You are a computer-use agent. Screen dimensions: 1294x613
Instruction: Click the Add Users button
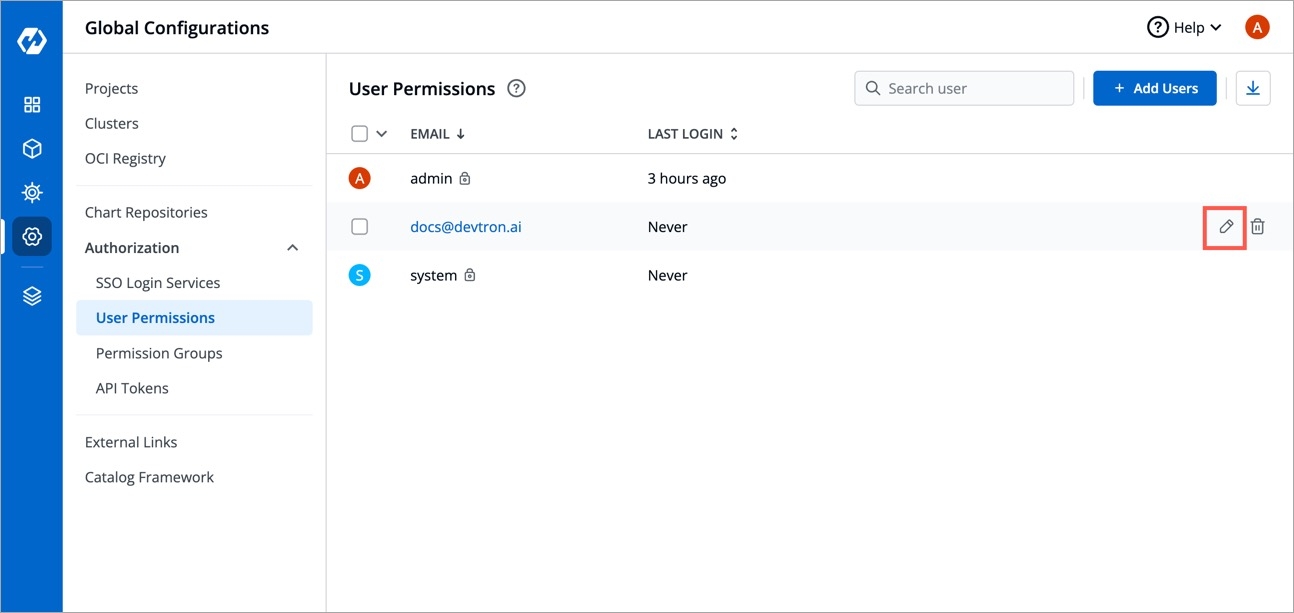[1155, 88]
